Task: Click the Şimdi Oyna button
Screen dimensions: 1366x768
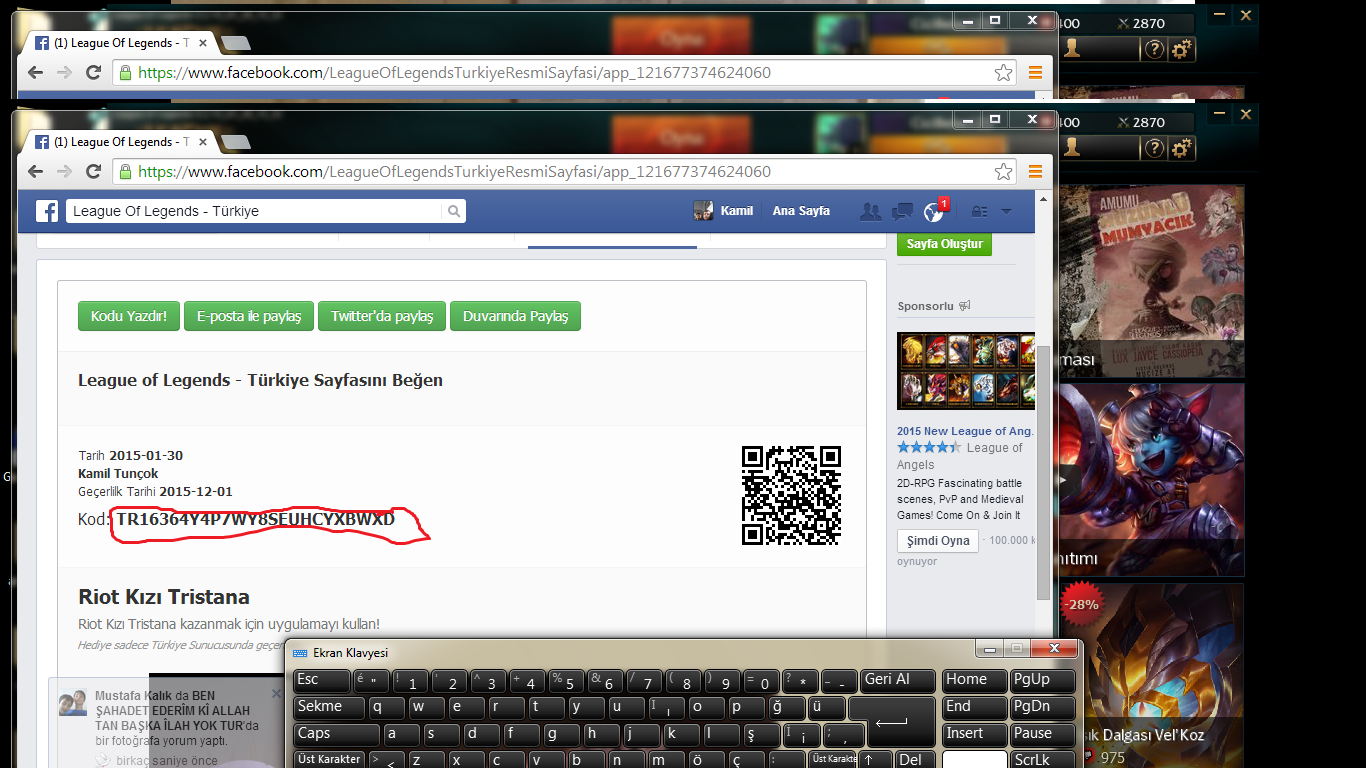Action: (938, 541)
